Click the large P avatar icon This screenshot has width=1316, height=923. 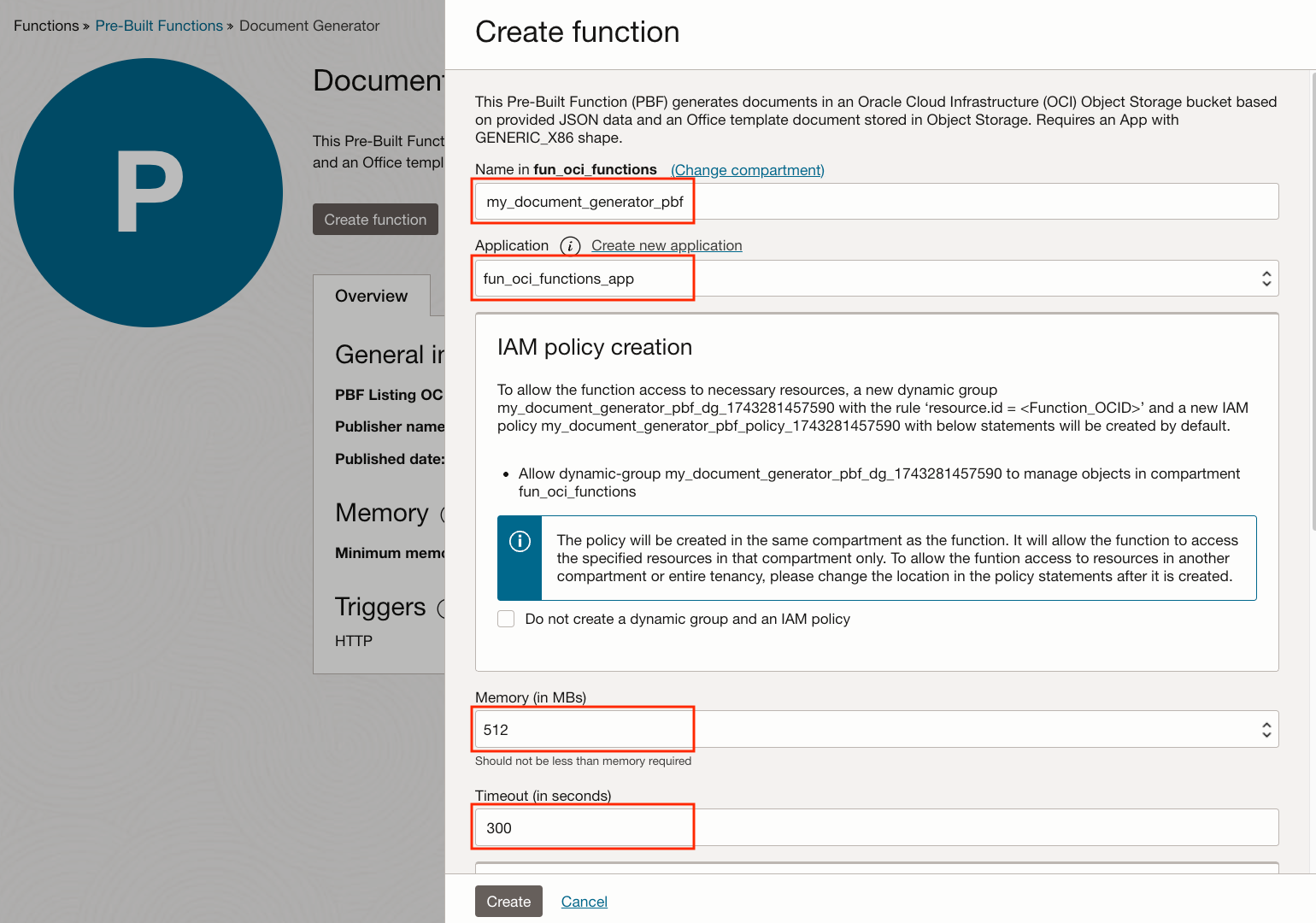149,192
